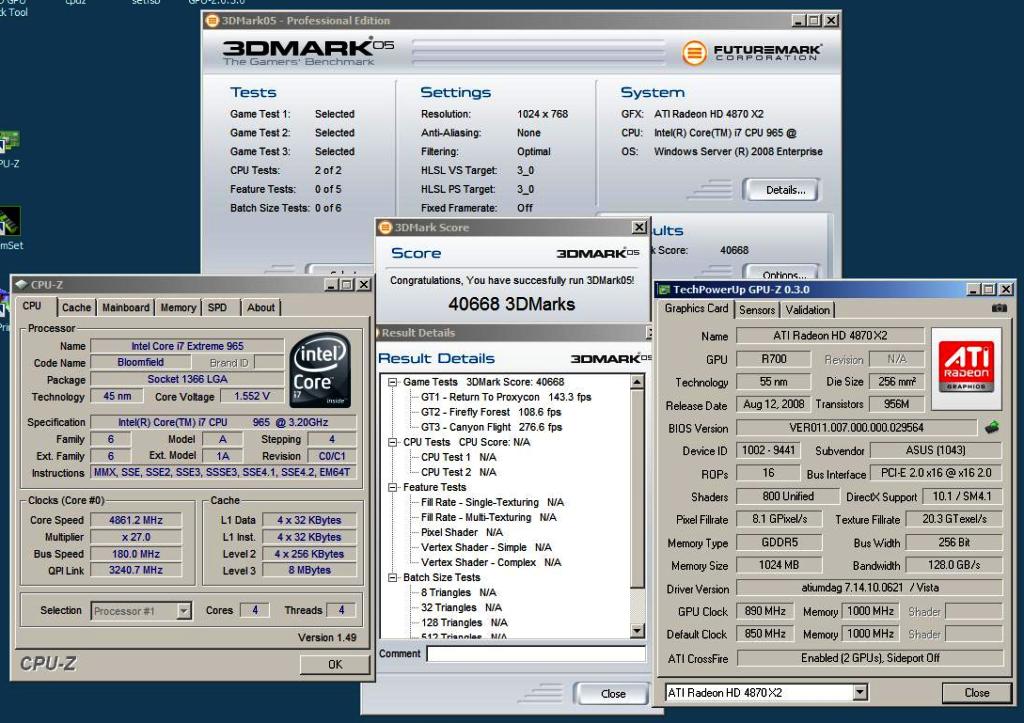The image size is (1024, 723).
Task: Click Close in the 3DMark Score dialog
Action: (x=613, y=694)
